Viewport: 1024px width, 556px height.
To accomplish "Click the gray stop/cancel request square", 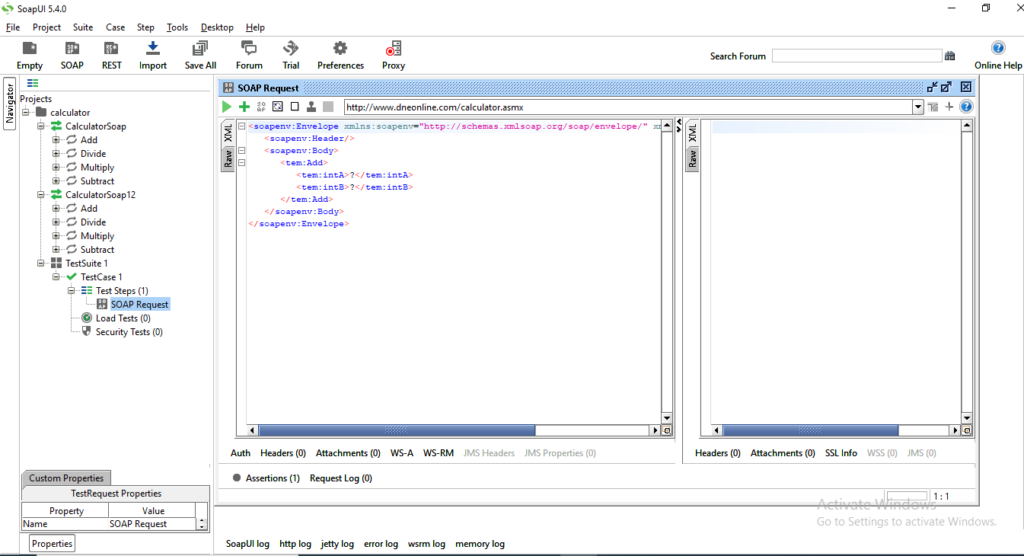I will click(x=328, y=106).
